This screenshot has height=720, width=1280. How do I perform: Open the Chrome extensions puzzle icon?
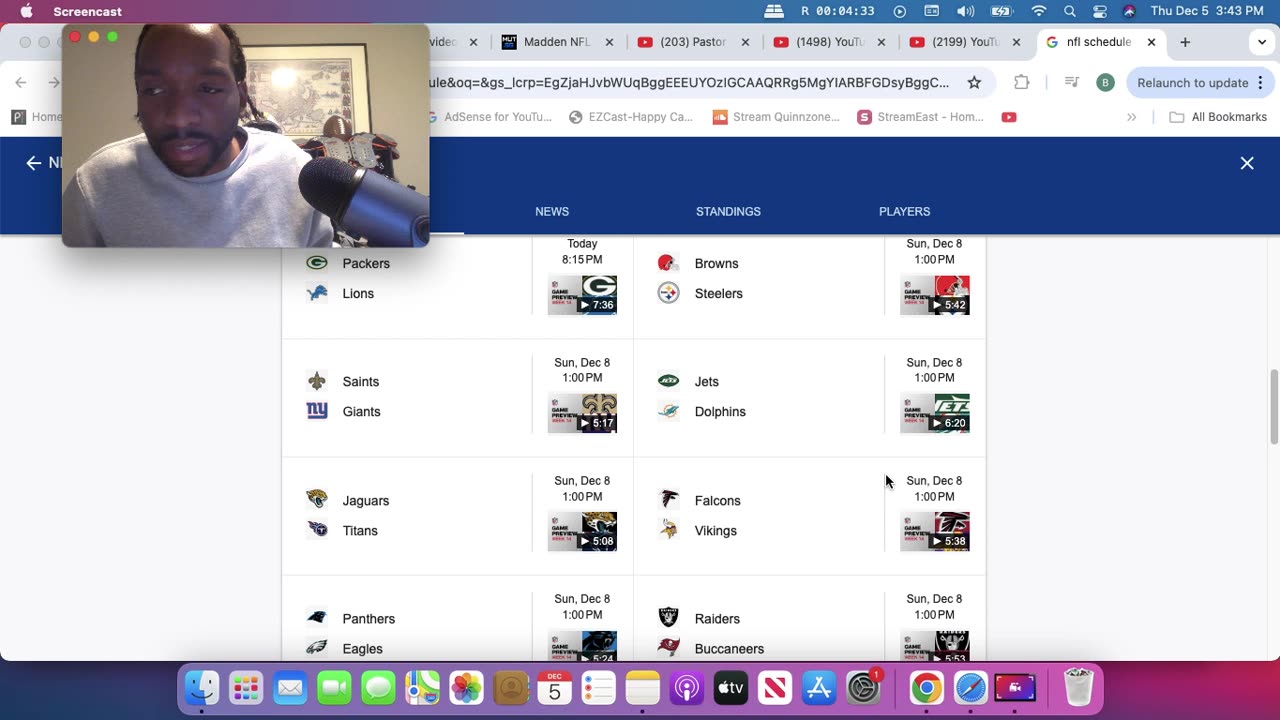pyautogui.click(x=1021, y=82)
